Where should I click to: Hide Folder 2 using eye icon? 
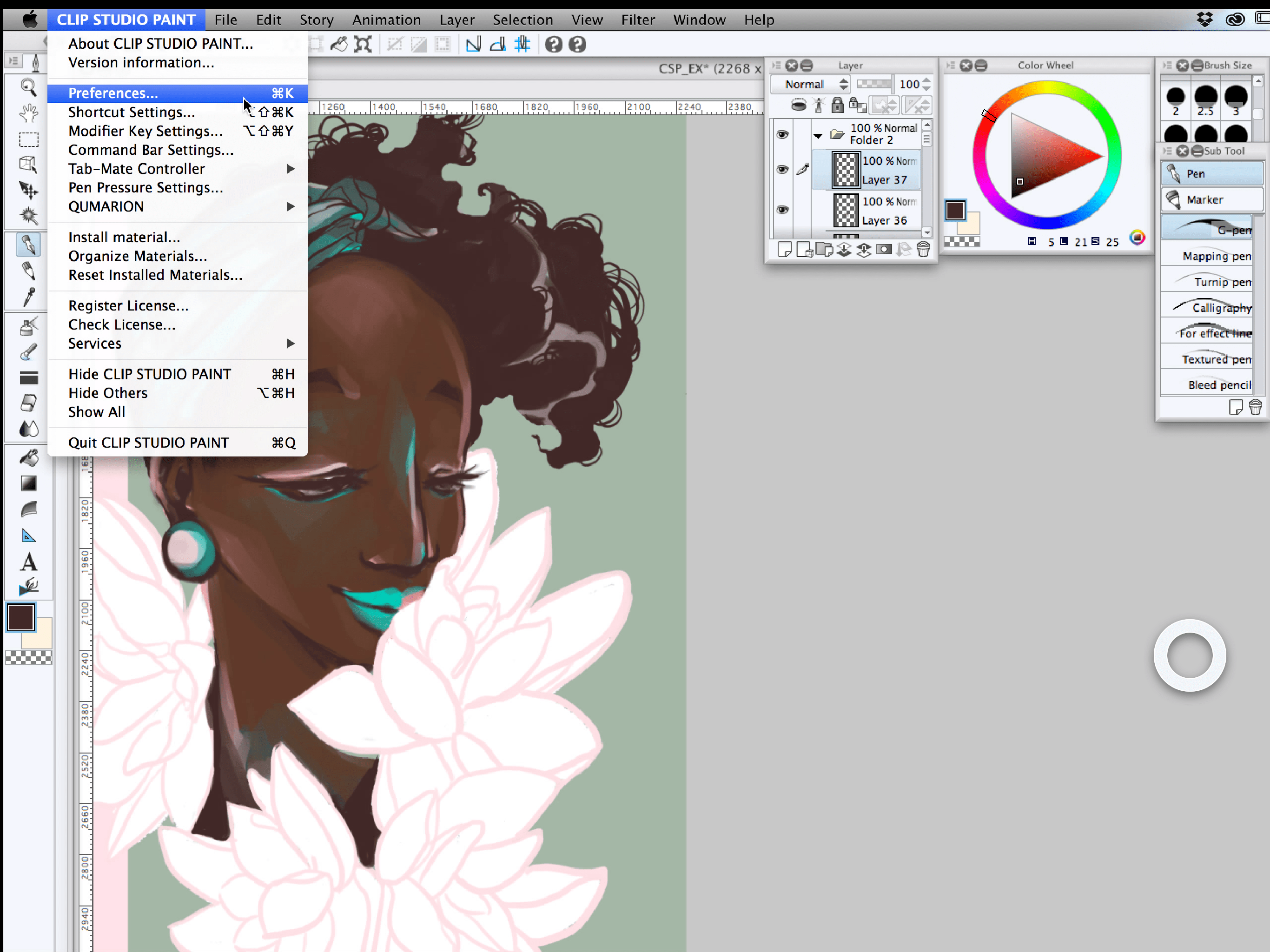(782, 134)
